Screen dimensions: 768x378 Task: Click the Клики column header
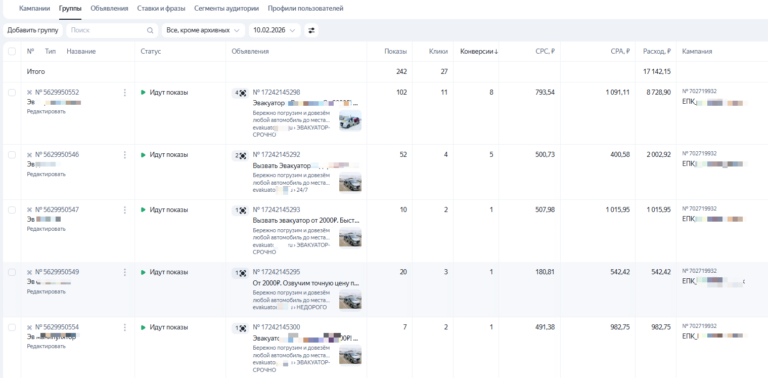click(438, 51)
